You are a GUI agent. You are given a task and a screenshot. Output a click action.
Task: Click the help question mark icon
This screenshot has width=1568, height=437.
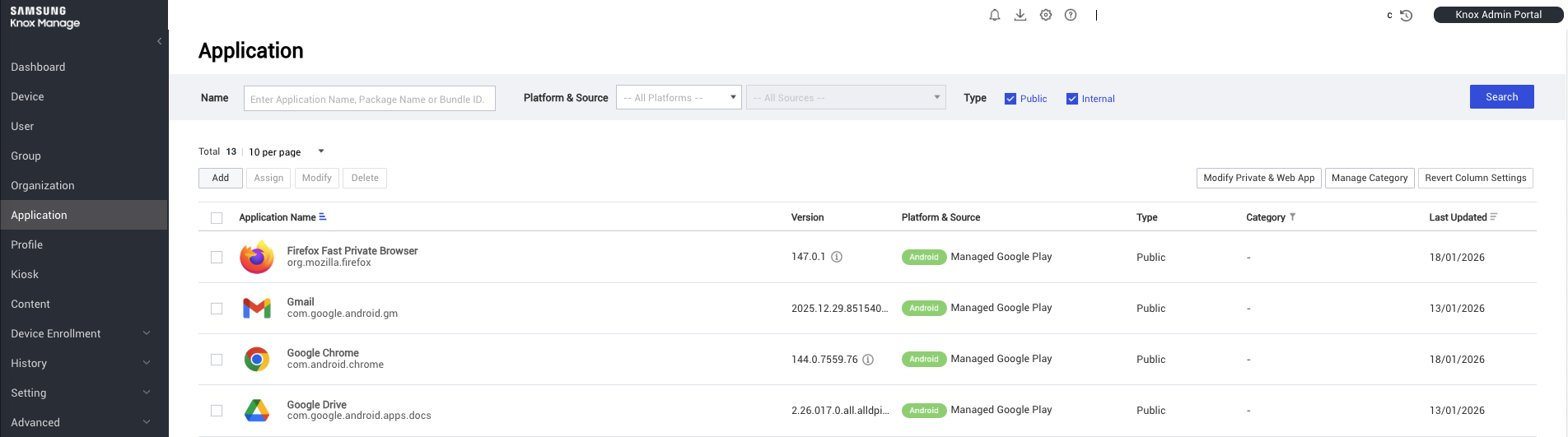(1071, 15)
